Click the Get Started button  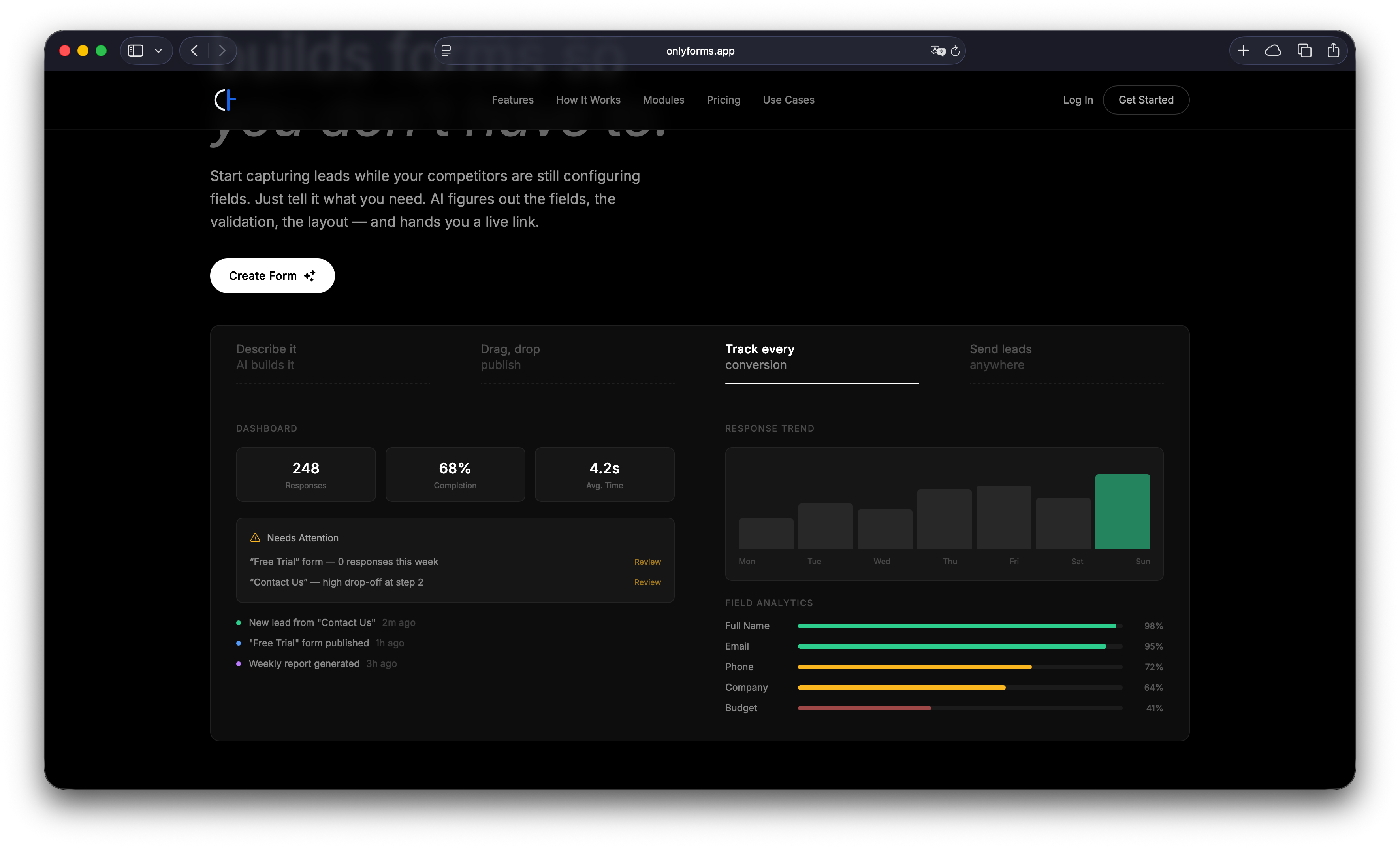point(1146,100)
